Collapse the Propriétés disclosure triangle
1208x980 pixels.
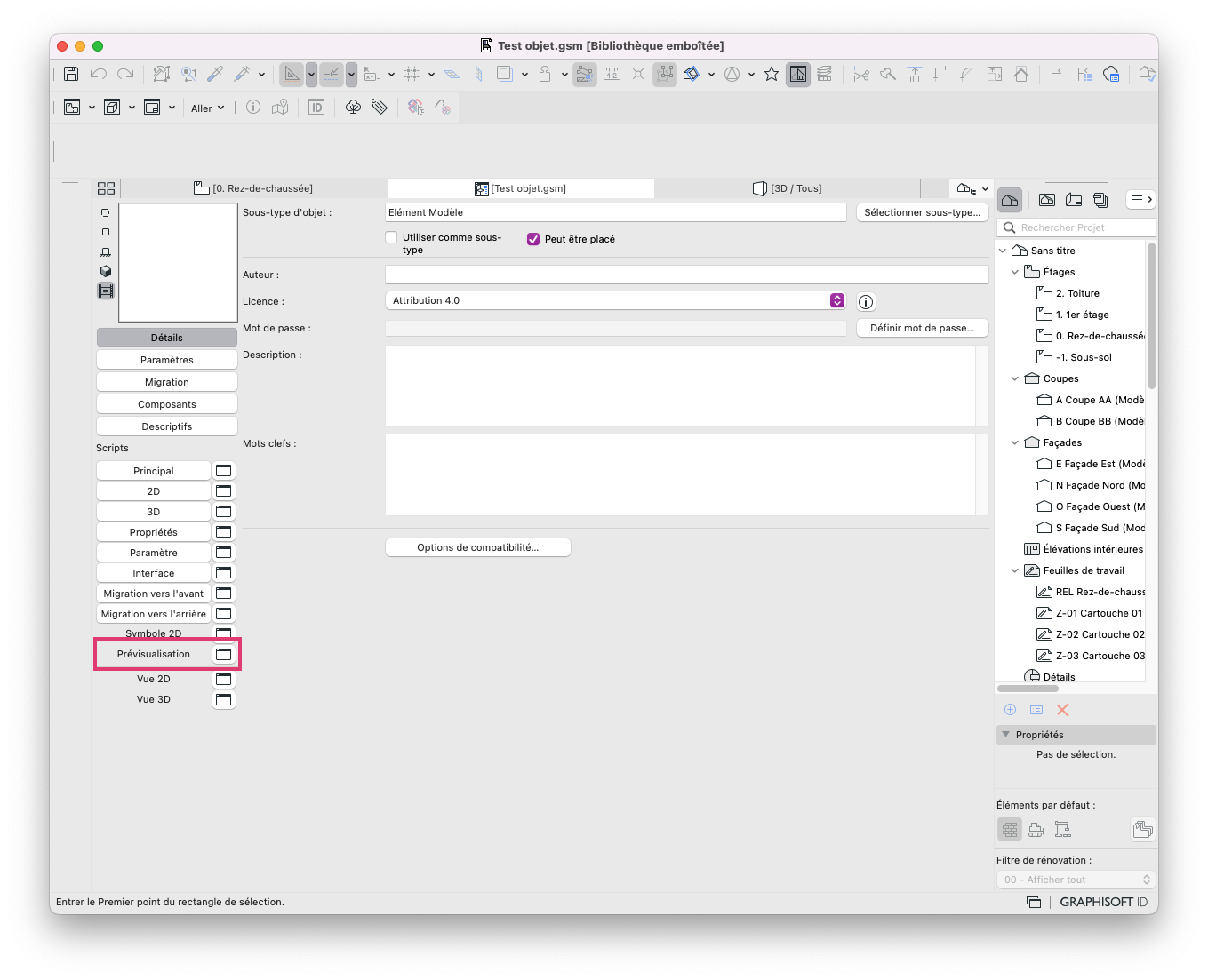pyautogui.click(x=1006, y=735)
